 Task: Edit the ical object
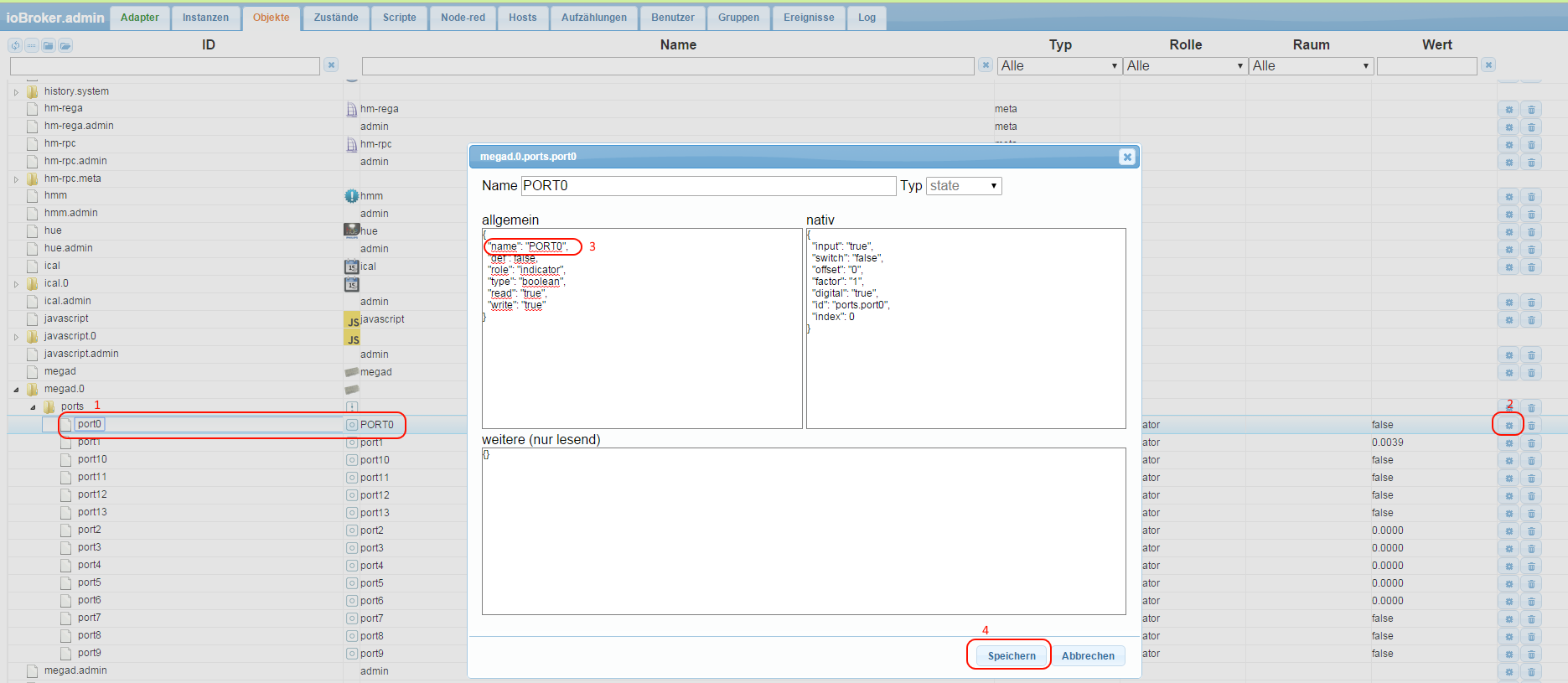1509,267
